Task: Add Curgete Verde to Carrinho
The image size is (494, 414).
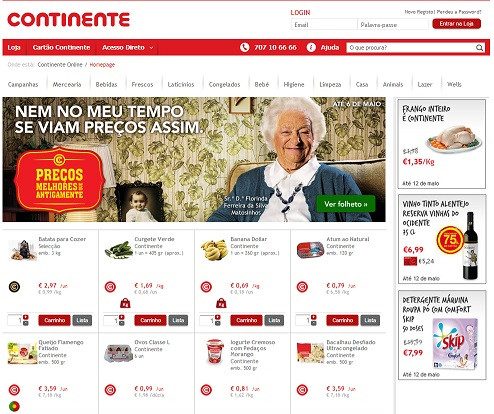Action: (150, 320)
